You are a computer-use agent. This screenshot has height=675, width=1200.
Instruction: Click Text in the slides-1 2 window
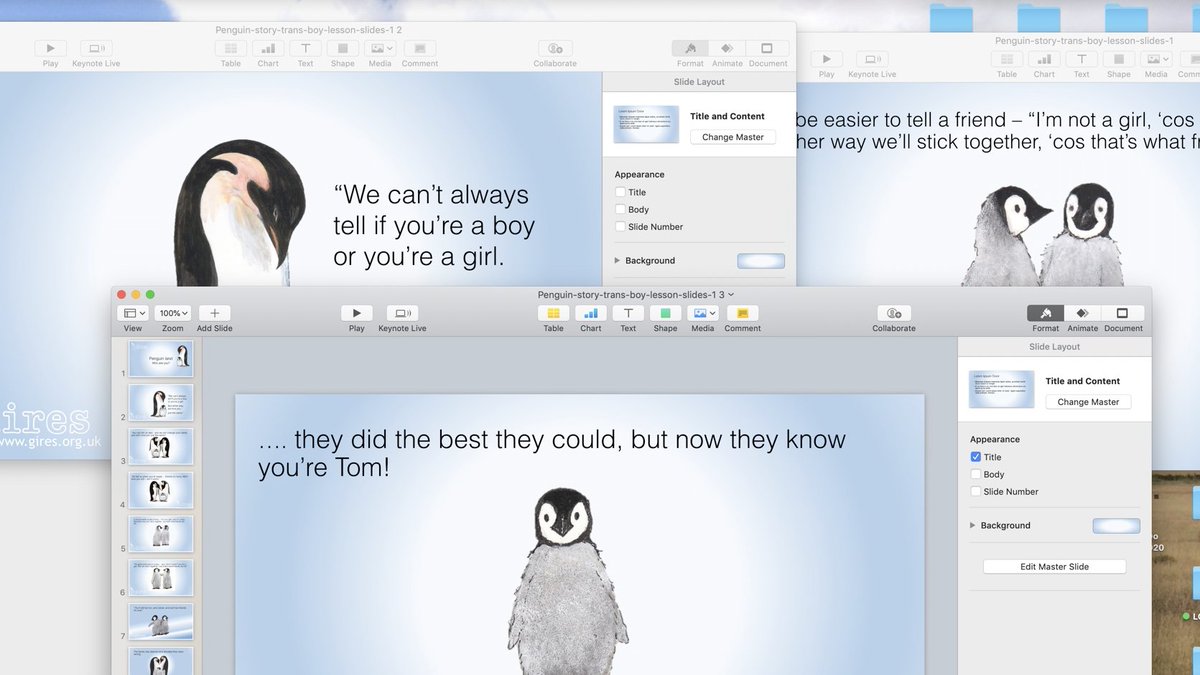pyautogui.click(x=305, y=48)
